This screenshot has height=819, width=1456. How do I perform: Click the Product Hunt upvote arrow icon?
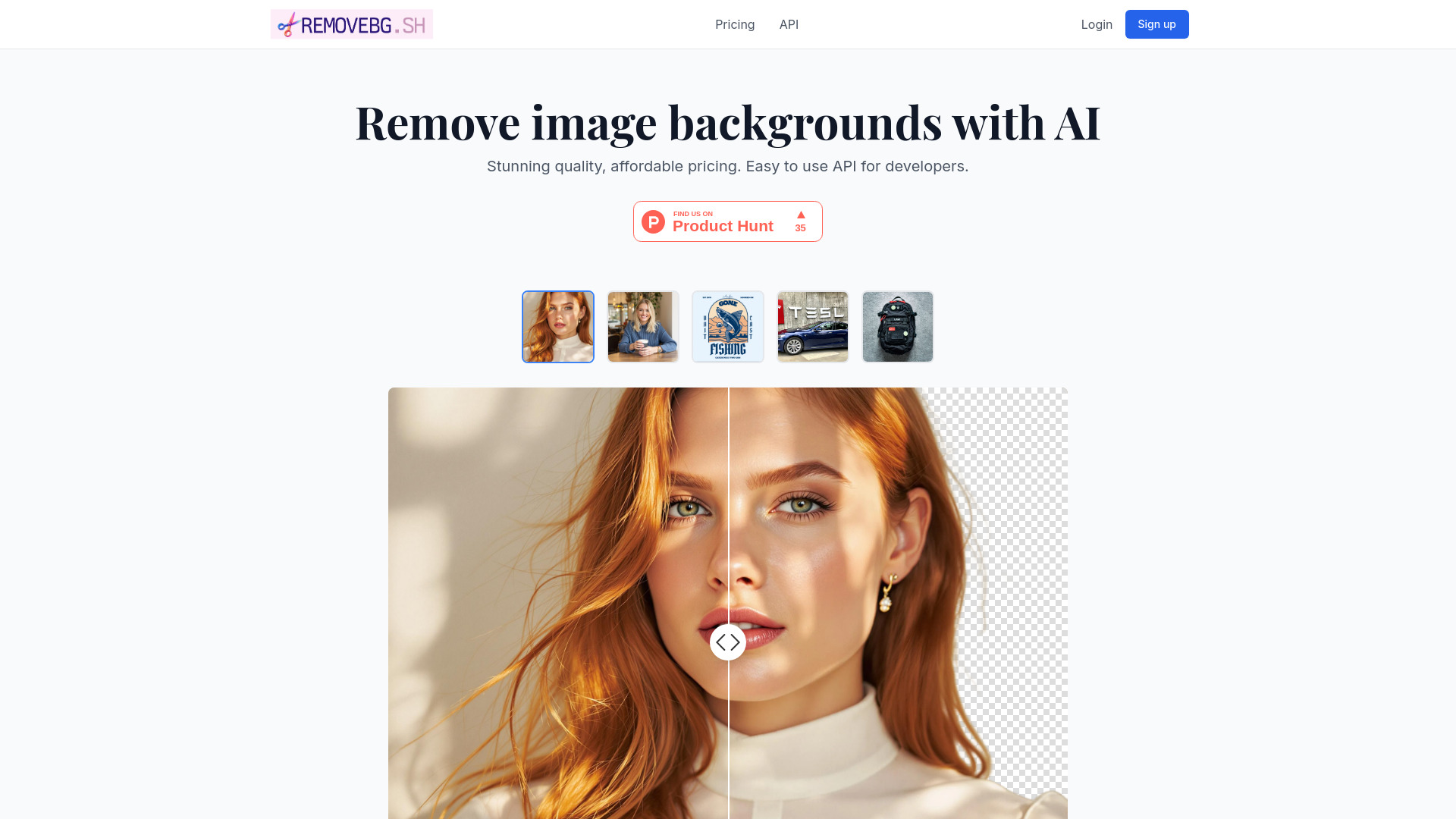800,215
